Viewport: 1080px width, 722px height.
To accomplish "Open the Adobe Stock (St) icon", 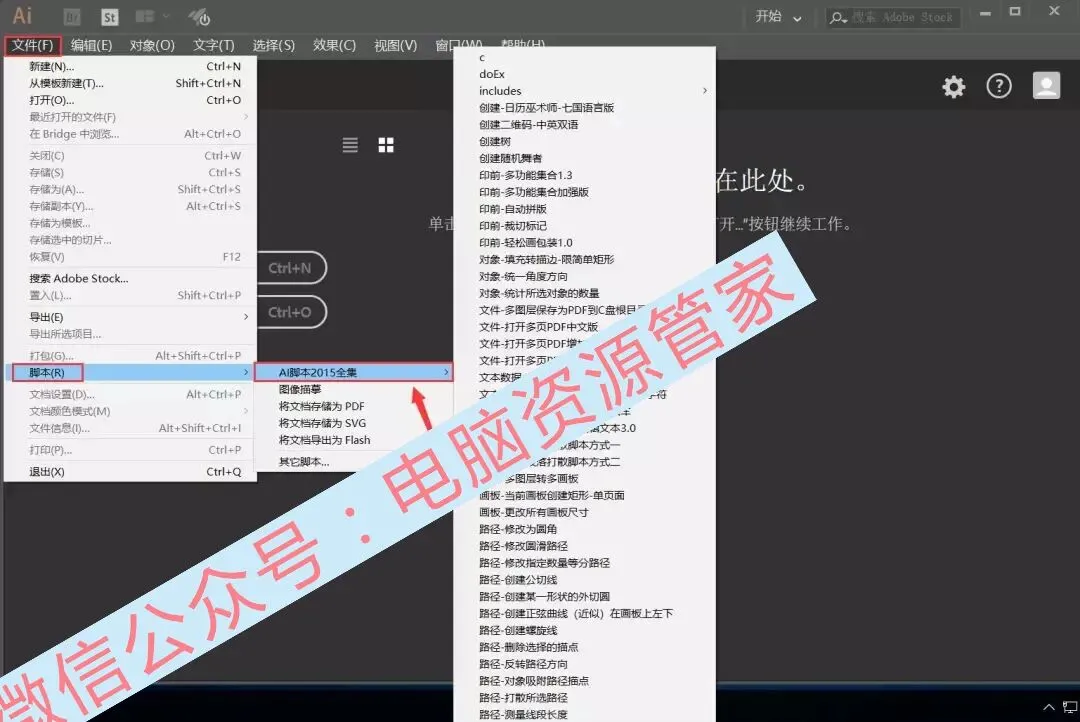I will point(110,17).
